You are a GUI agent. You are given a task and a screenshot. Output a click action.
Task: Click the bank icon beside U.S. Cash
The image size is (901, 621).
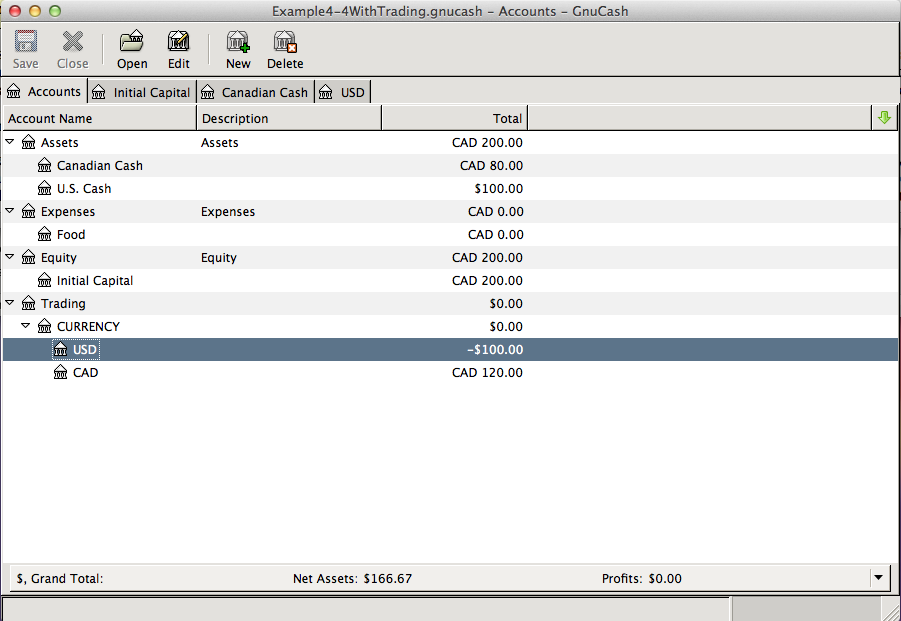point(44,189)
